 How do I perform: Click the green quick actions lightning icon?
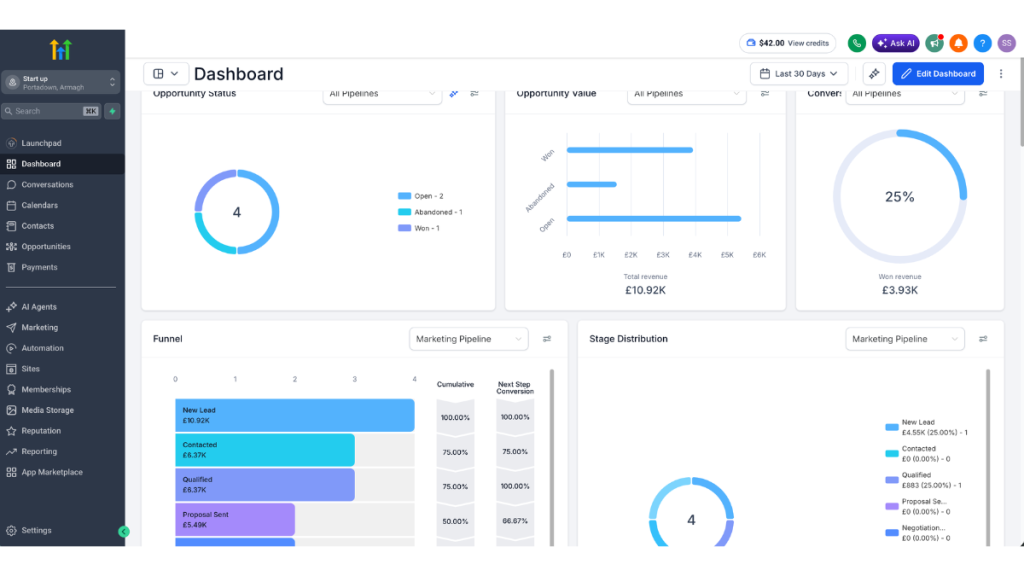tap(112, 111)
